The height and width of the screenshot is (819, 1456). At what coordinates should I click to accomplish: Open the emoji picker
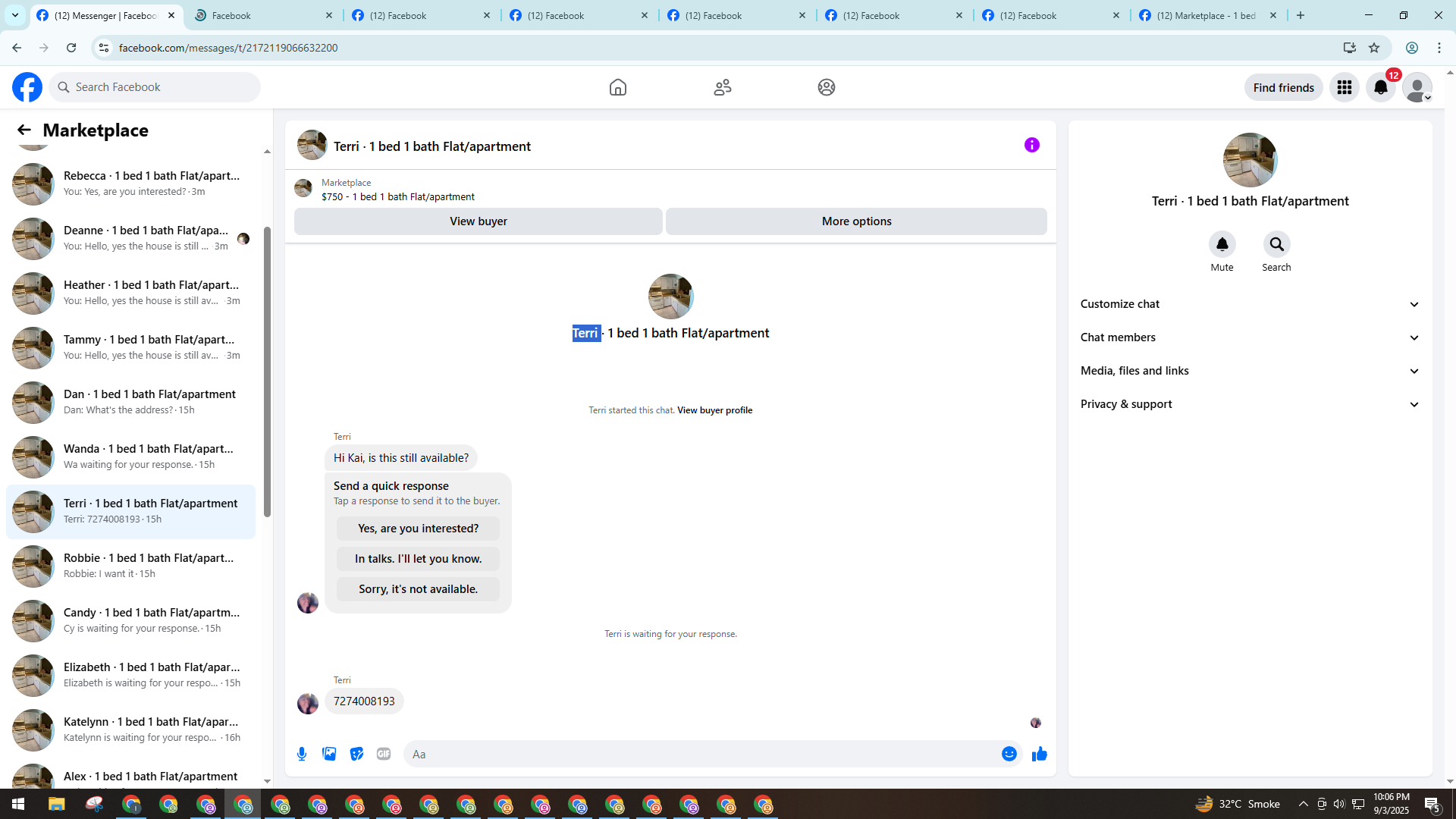click(1009, 754)
